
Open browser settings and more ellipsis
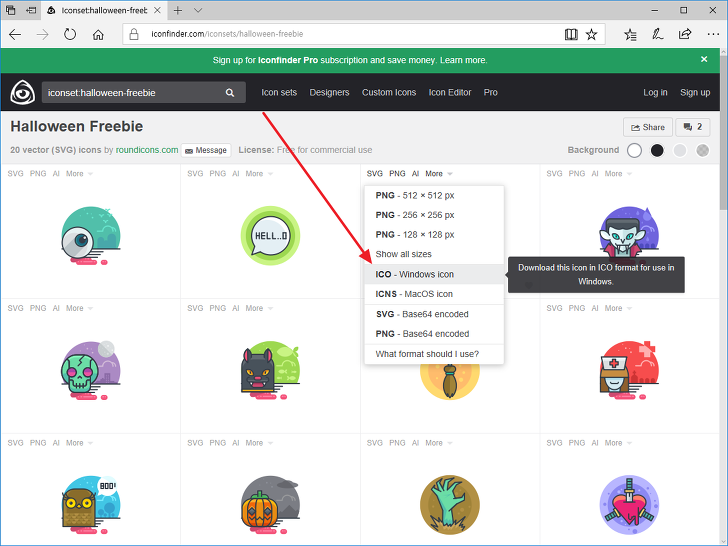[713, 34]
